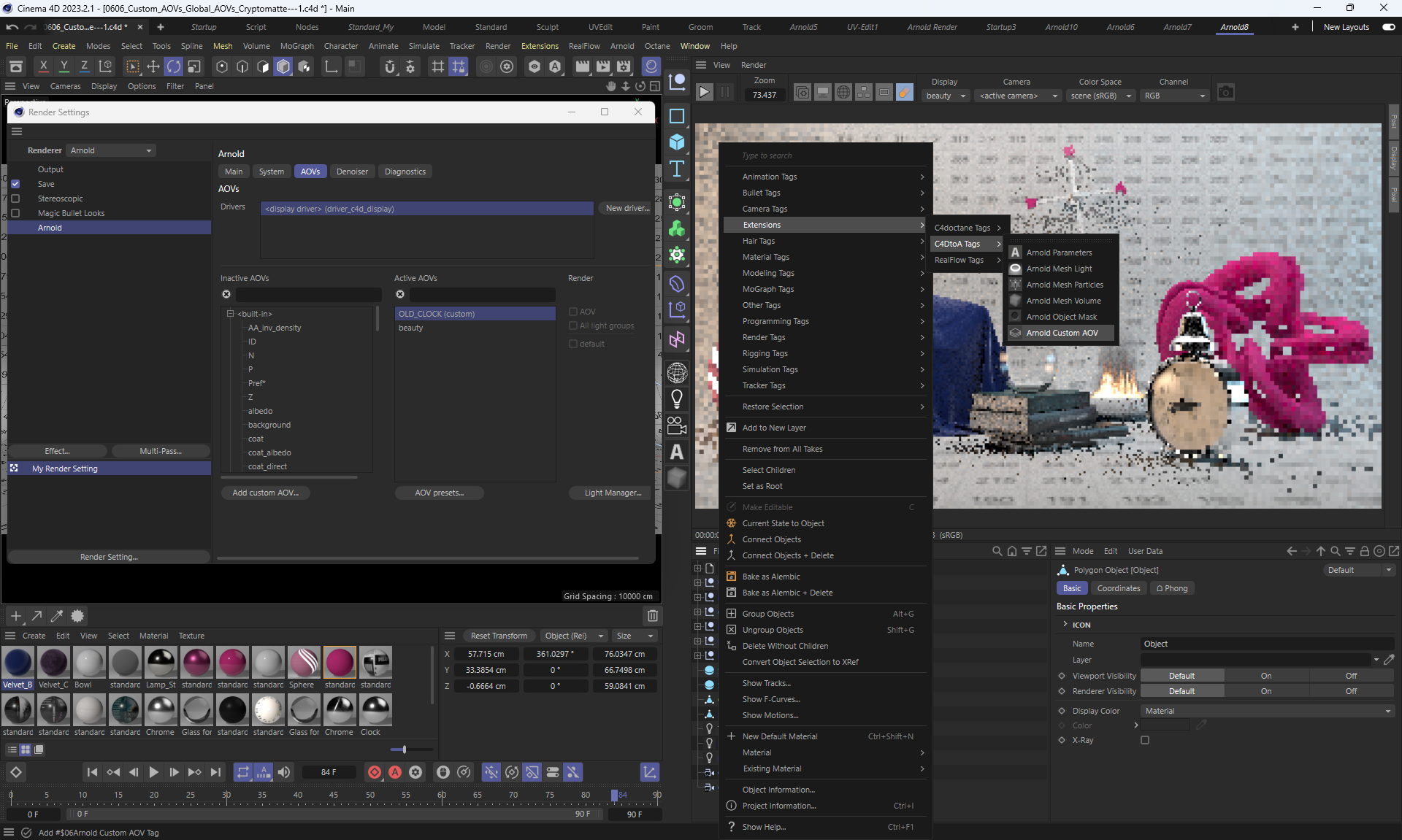
Task: Click the snapshot camera icon in render view
Action: 1226,93
